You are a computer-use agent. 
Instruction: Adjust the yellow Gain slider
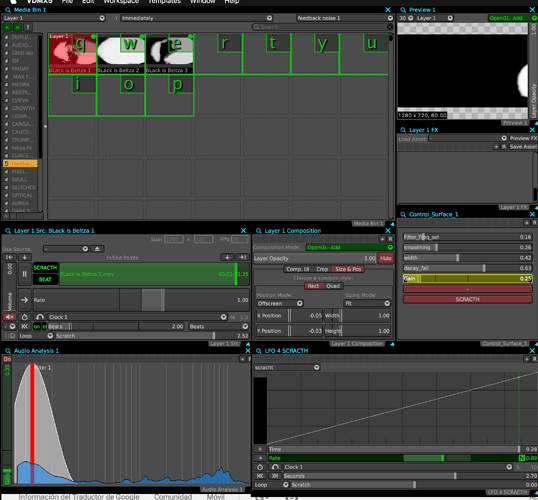(468, 278)
